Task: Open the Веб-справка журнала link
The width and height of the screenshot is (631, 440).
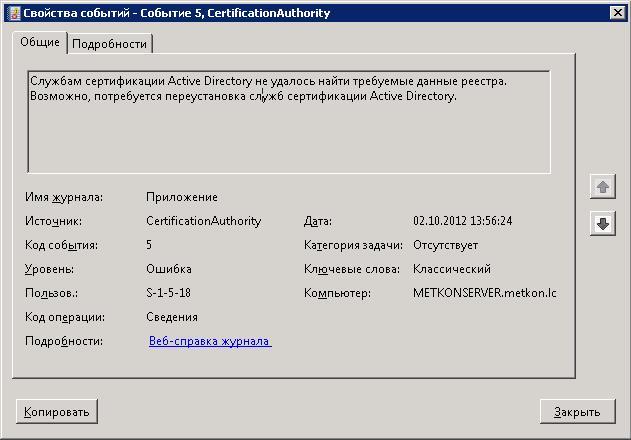Action: tap(209, 341)
